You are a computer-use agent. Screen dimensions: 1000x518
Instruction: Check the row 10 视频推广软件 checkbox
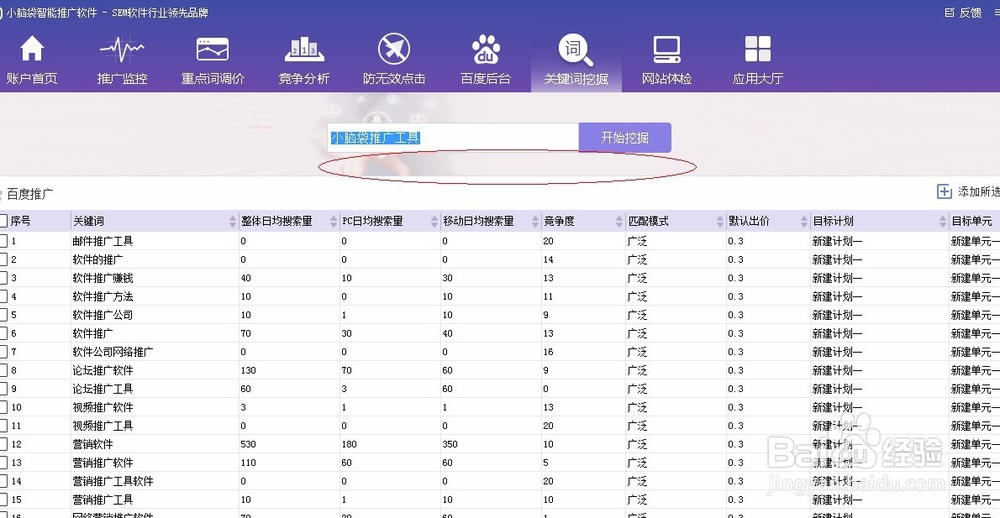click(x=3, y=407)
